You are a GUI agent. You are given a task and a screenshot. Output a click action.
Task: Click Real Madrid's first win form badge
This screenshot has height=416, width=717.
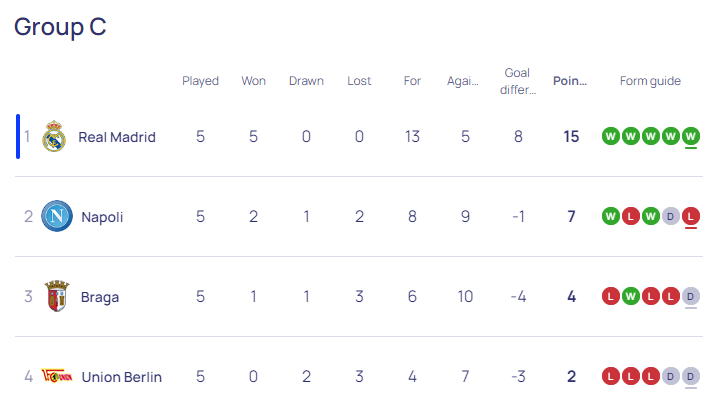click(x=610, y=136)
